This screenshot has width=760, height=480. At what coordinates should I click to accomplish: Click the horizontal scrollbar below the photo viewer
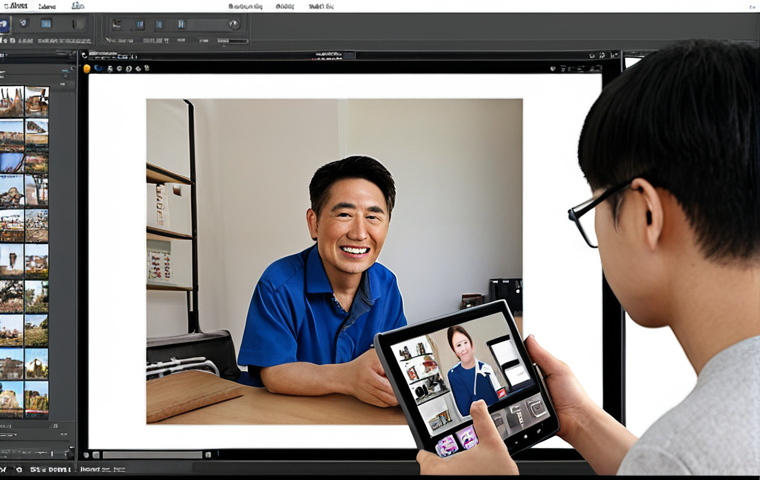(x=152, y=455)
